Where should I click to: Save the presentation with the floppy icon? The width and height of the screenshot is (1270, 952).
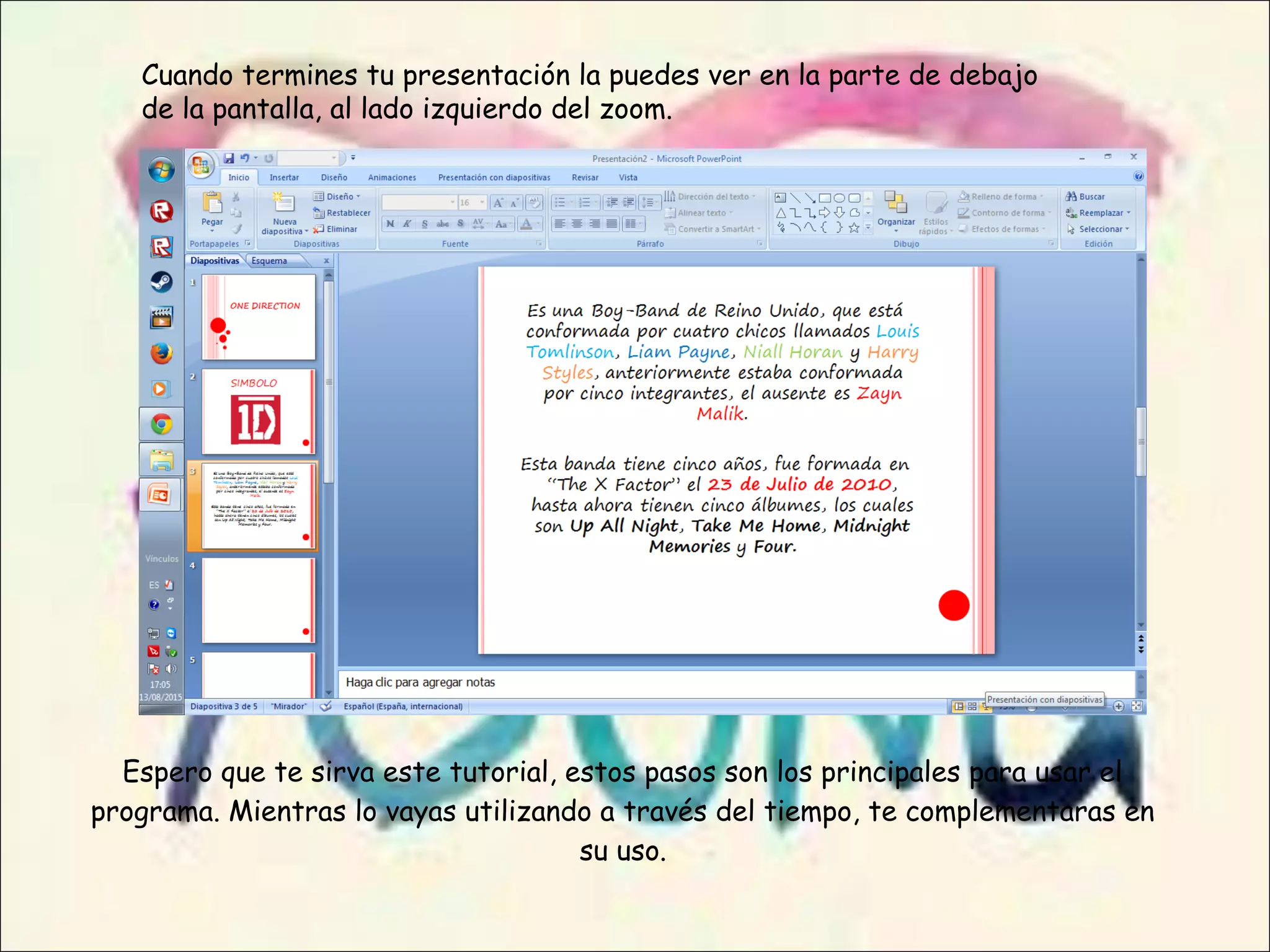point(229,159)
